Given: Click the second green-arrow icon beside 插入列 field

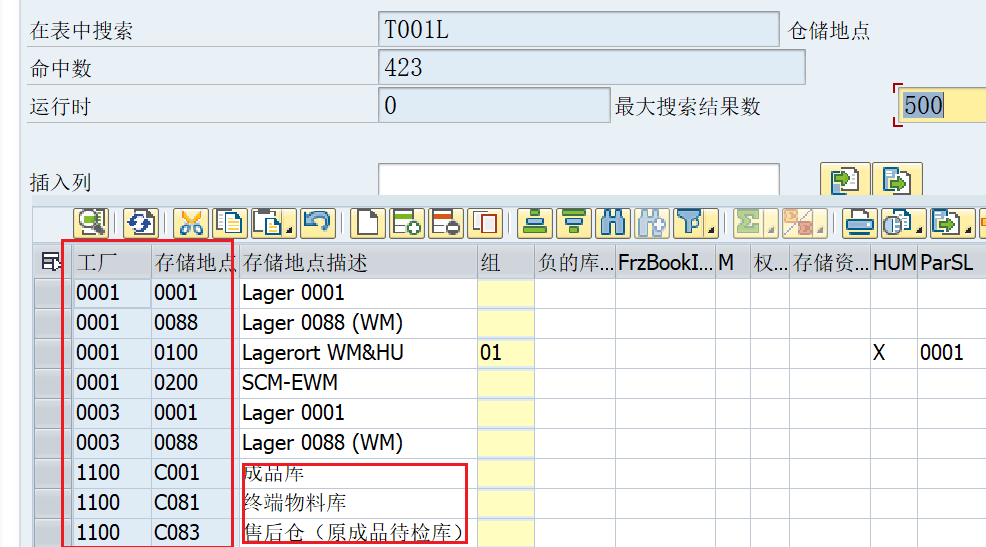Looking at the screenshot, I should pyautogui.click(x=897, y=180).
